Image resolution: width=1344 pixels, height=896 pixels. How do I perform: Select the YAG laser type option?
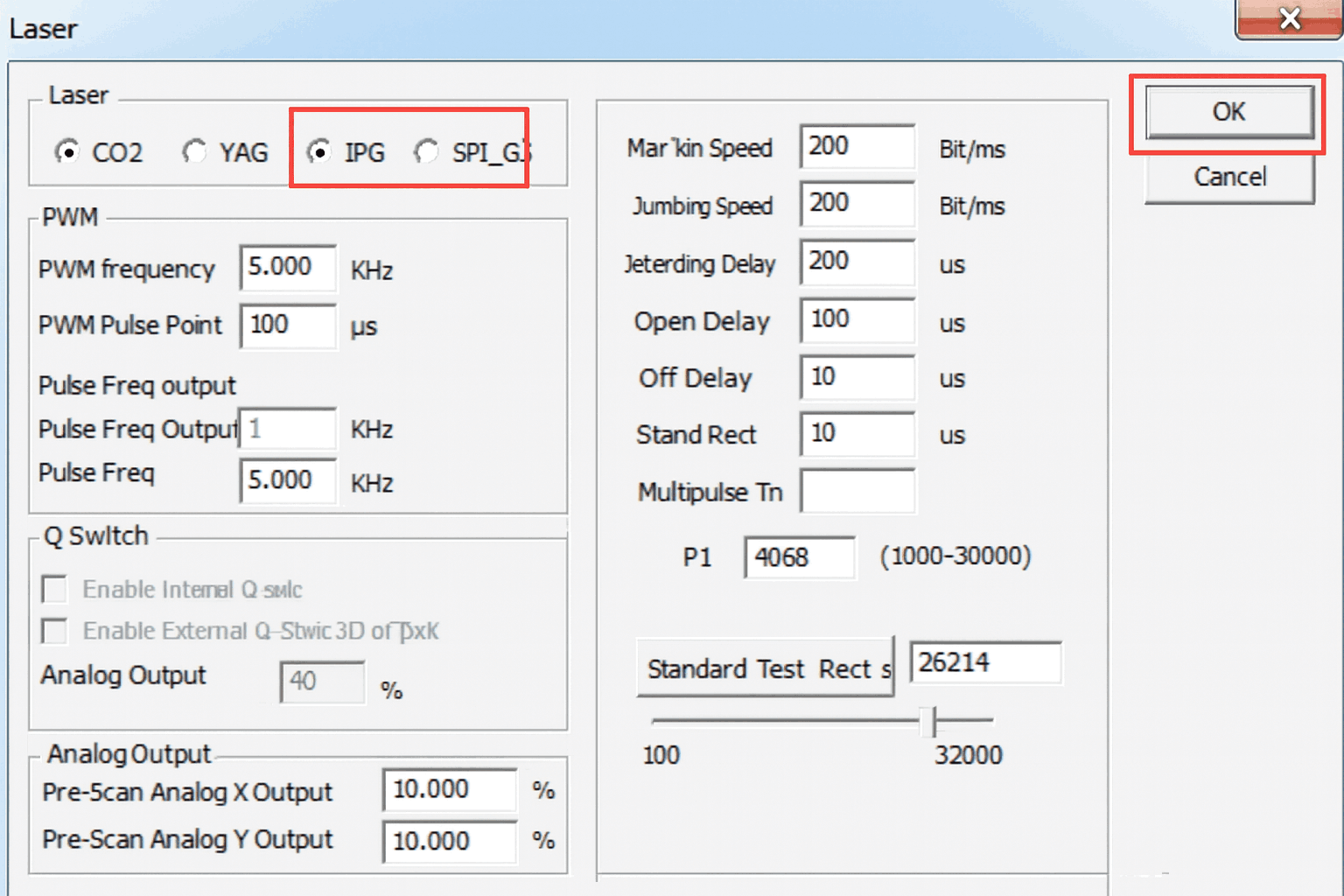[x=194, y=152]
